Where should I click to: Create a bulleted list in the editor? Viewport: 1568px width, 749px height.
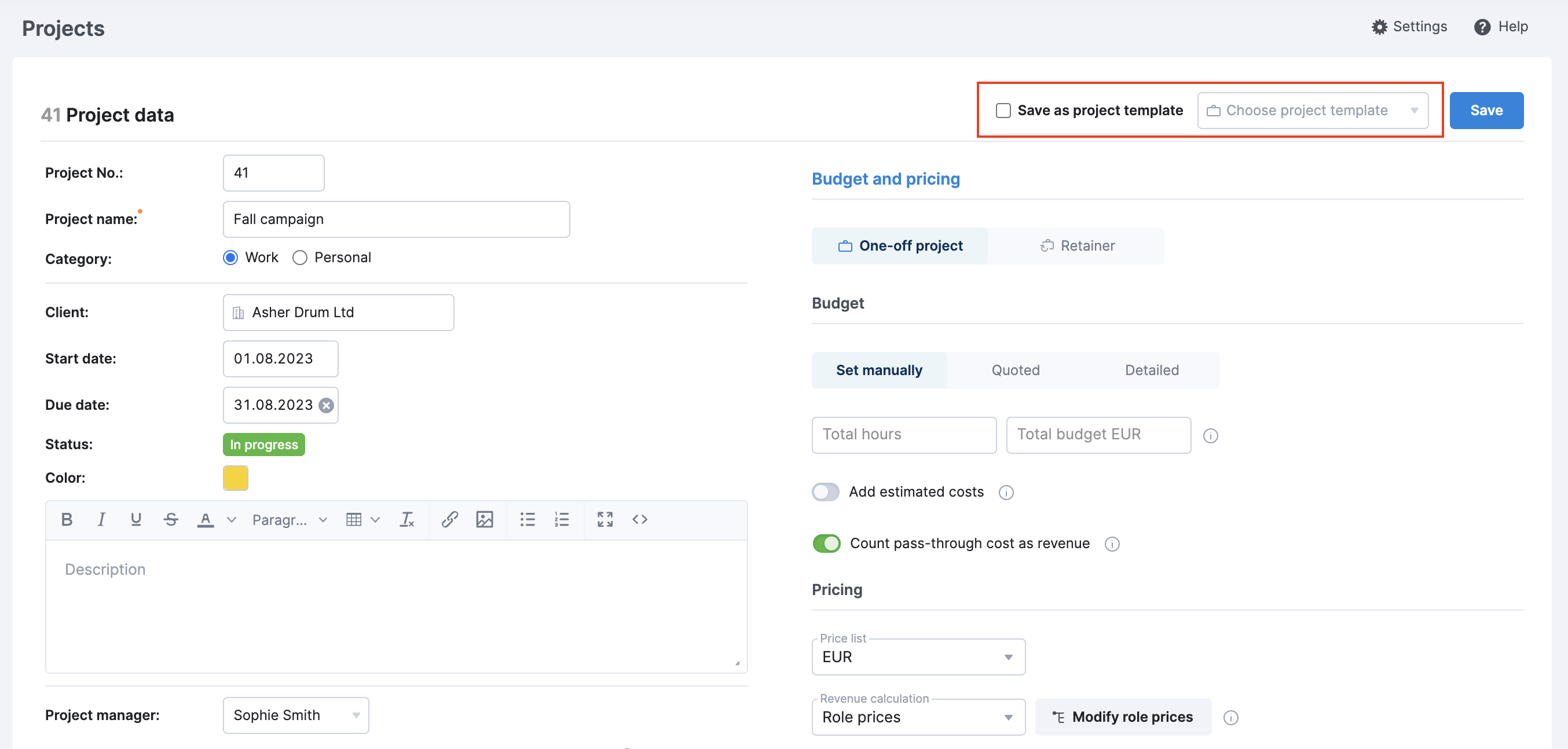(527, 520)
